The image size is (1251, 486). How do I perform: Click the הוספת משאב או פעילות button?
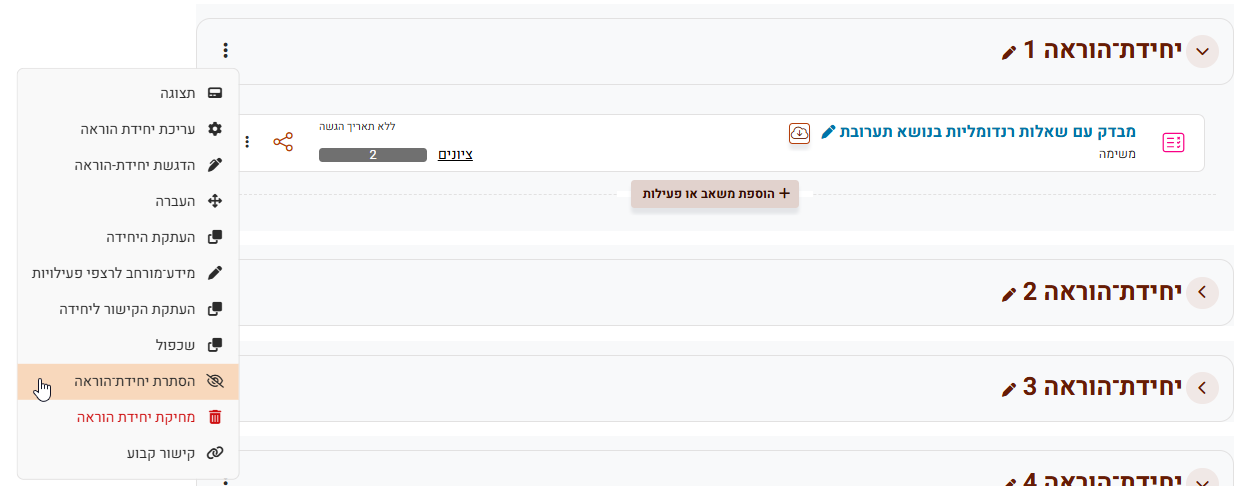coord(714,194)
